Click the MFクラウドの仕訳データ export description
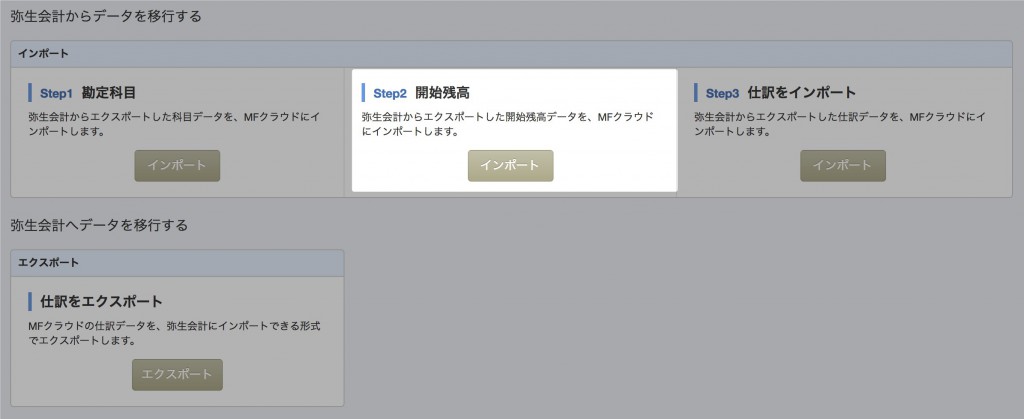 coord(174,333)
